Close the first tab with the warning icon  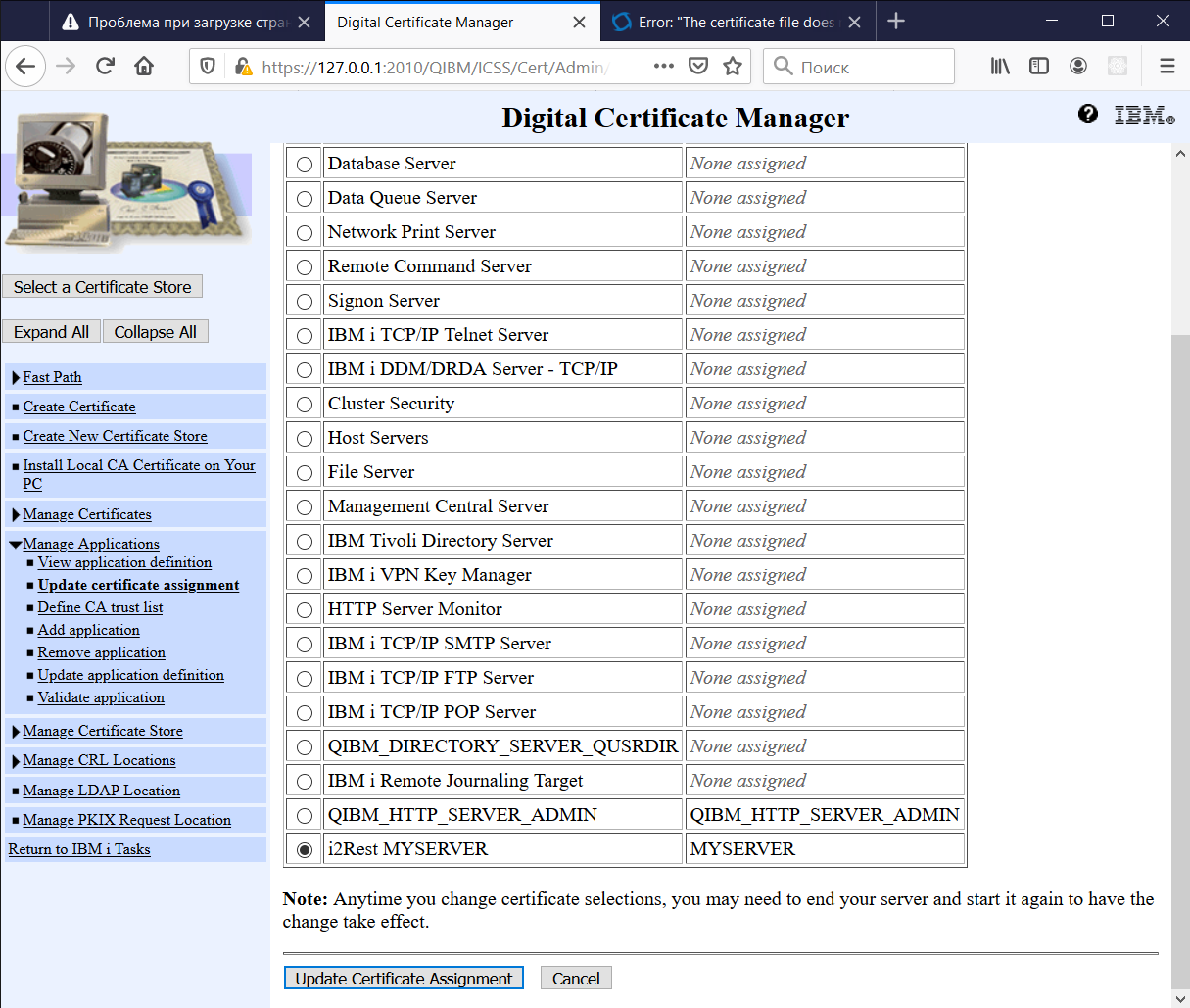coord(305,22)
